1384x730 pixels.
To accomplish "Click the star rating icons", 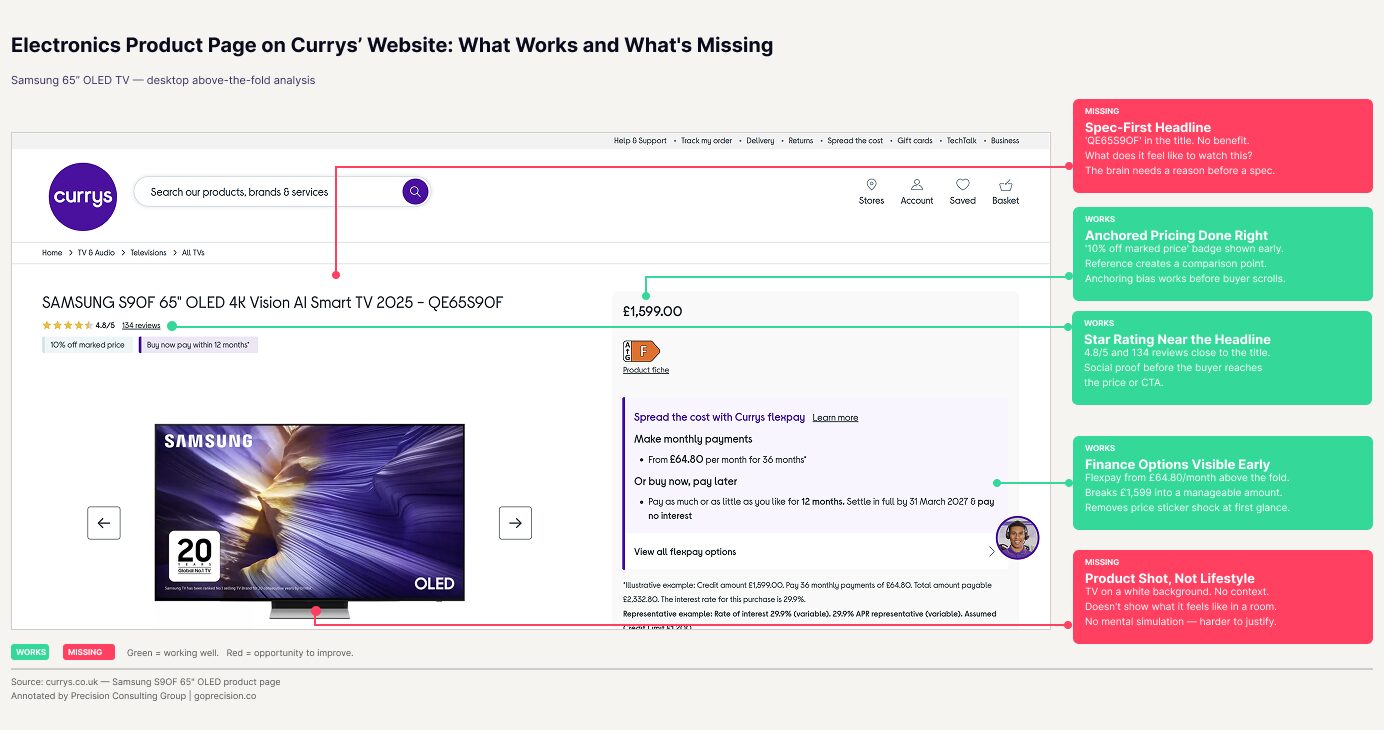I will (67, 325).
